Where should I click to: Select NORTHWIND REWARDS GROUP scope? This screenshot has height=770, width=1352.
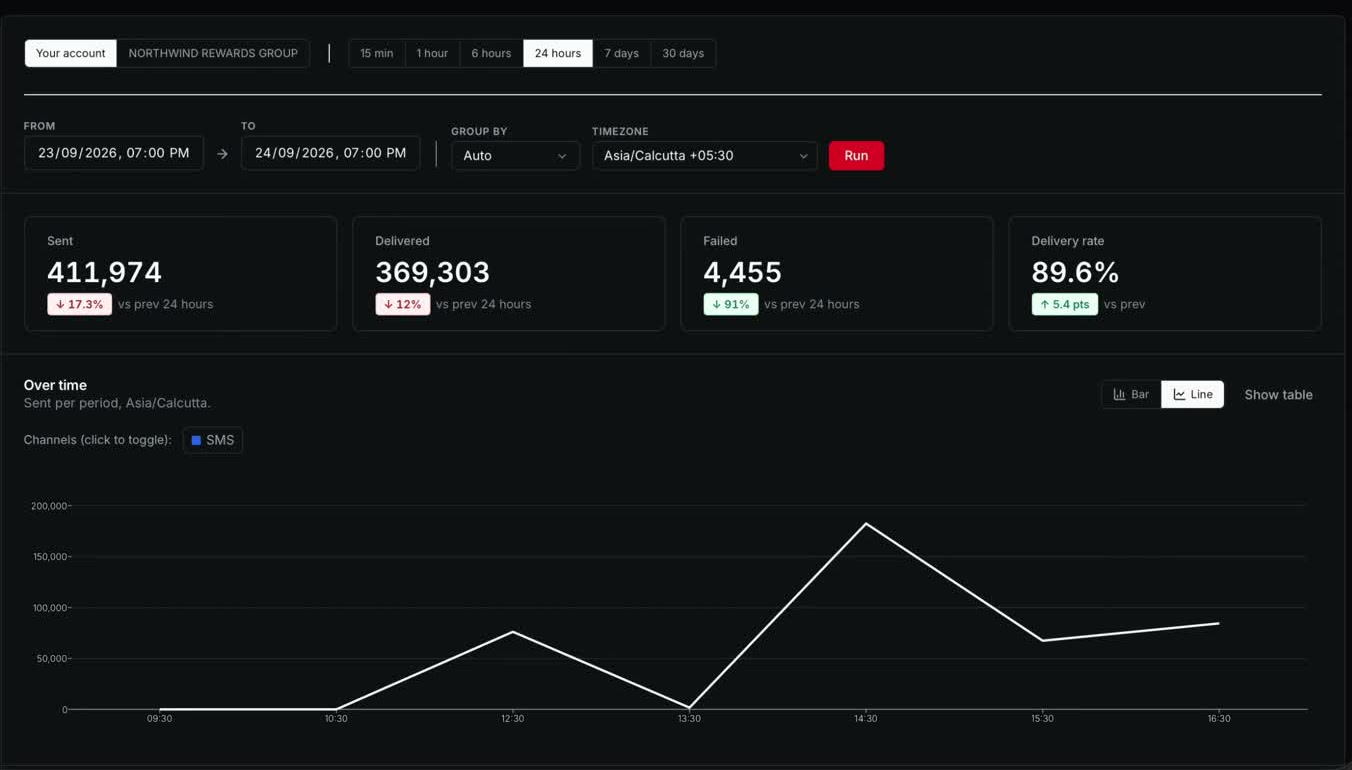click(x=213, y=53)
